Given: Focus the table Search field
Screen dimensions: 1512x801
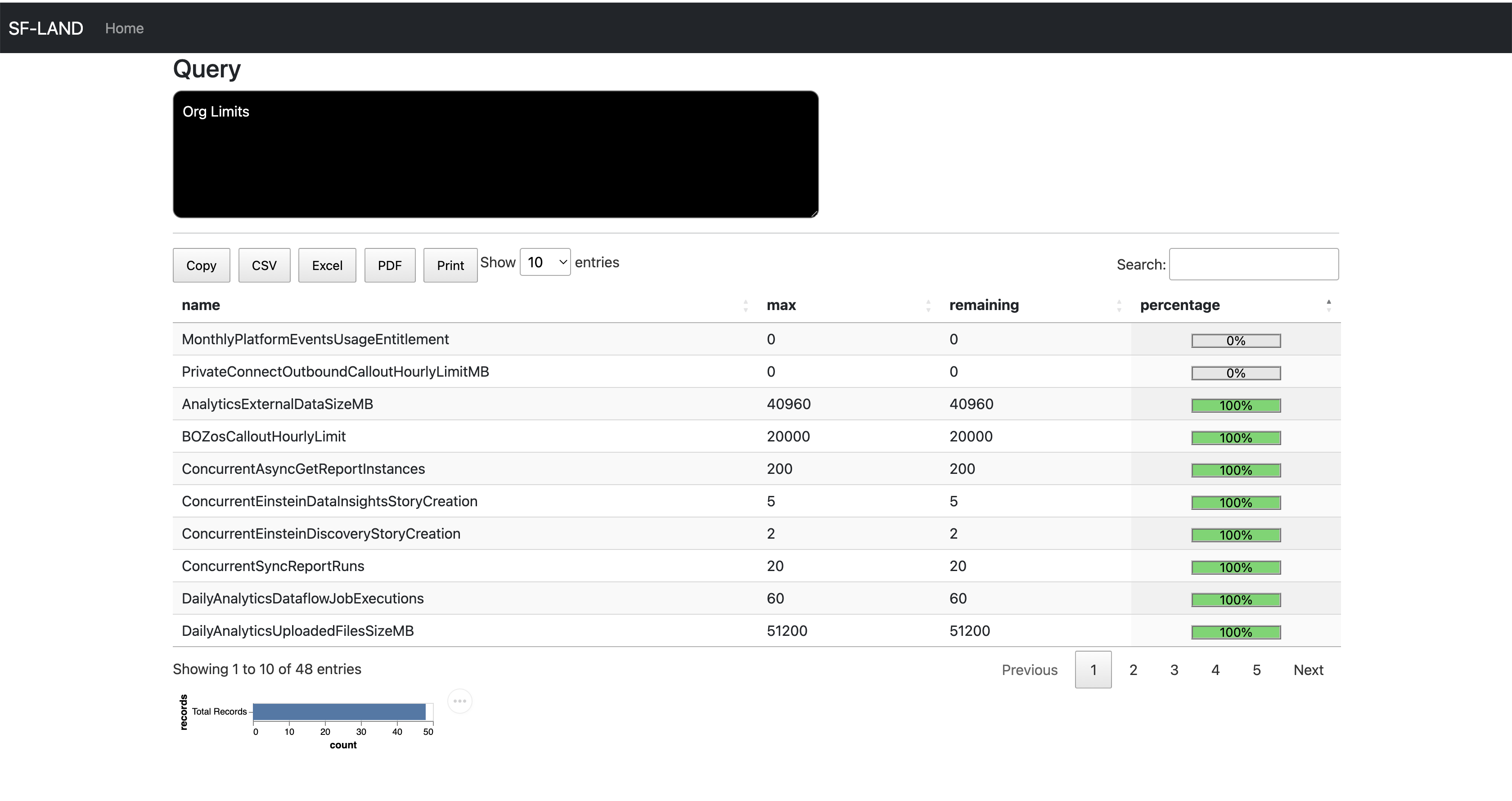Looking at the screenshot, I should coord(1254,264).
